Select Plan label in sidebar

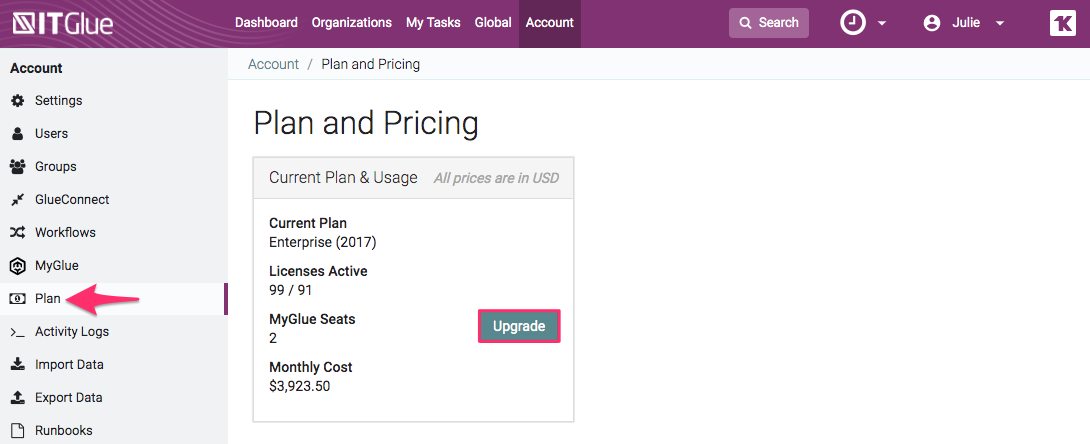48,299
